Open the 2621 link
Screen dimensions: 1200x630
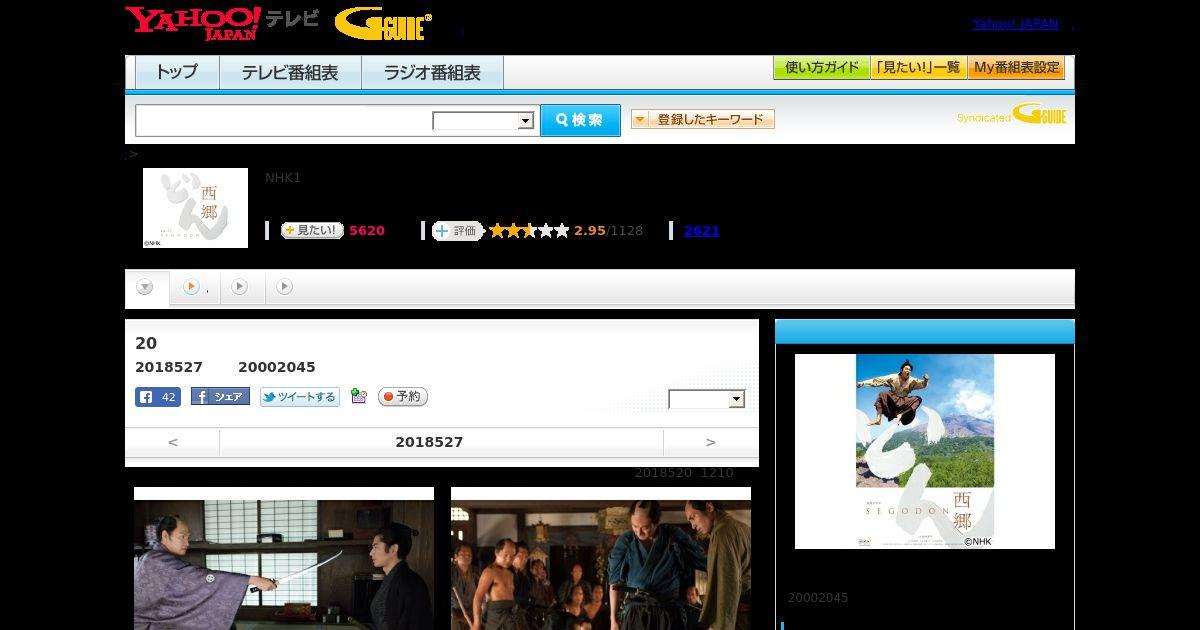(x=701, y=231)
